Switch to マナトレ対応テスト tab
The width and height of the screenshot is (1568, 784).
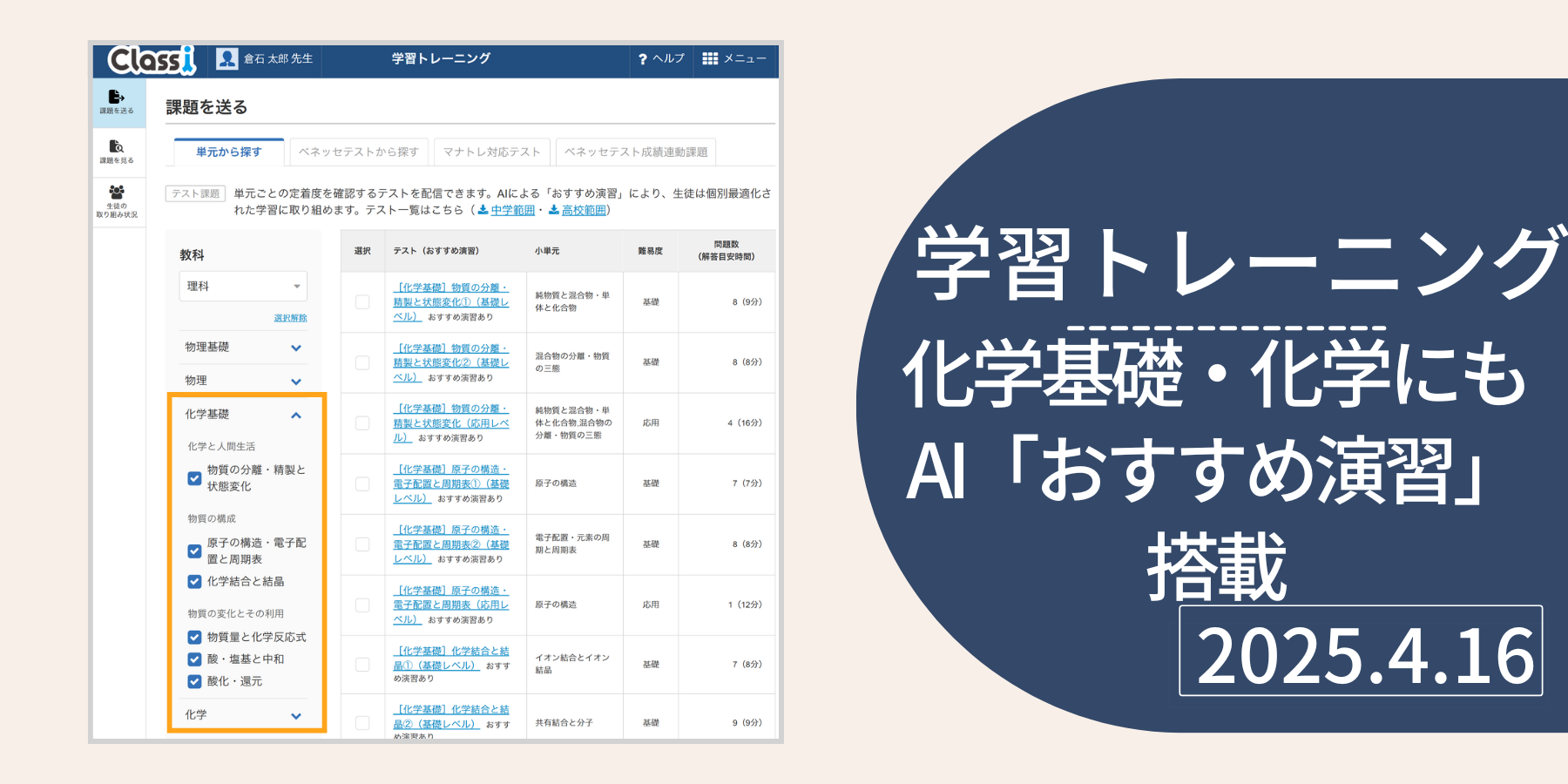tap(492, 152)
